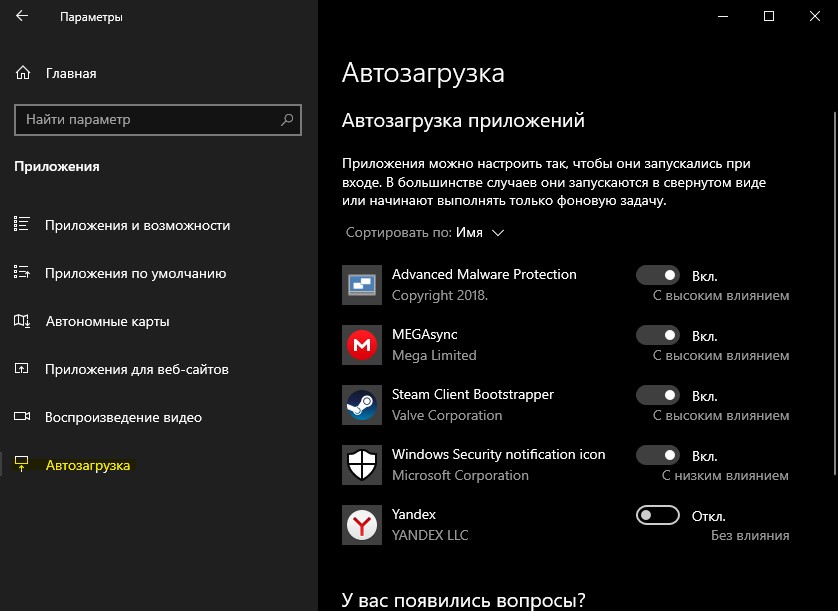Click the vertical scrollbar on the right
This screenshot has height=611, width=838.
[x=834, y=293]
